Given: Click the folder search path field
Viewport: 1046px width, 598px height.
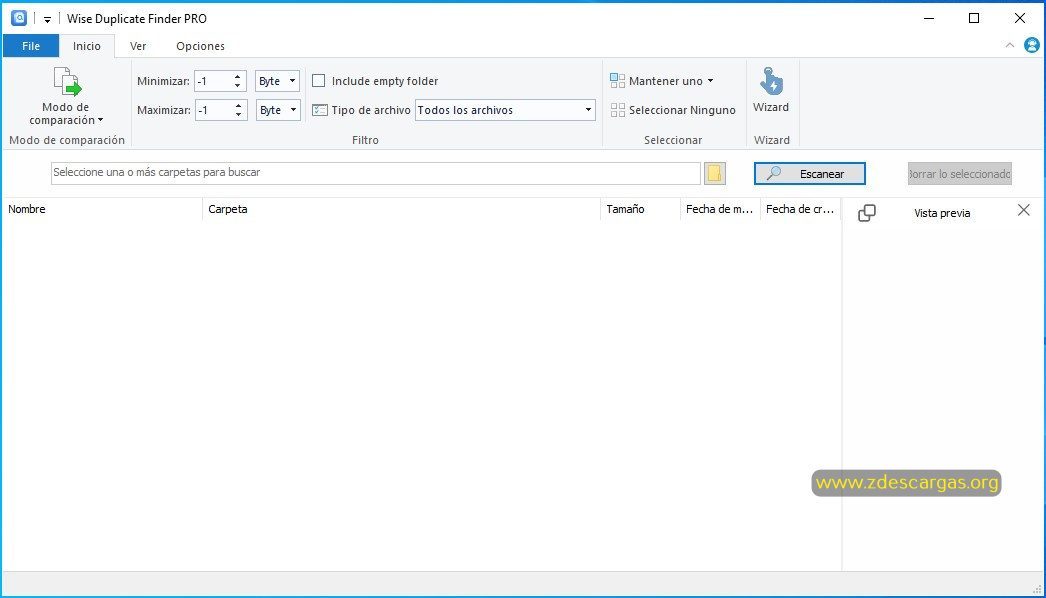Looking at the screenshot, I should [376, 173].
